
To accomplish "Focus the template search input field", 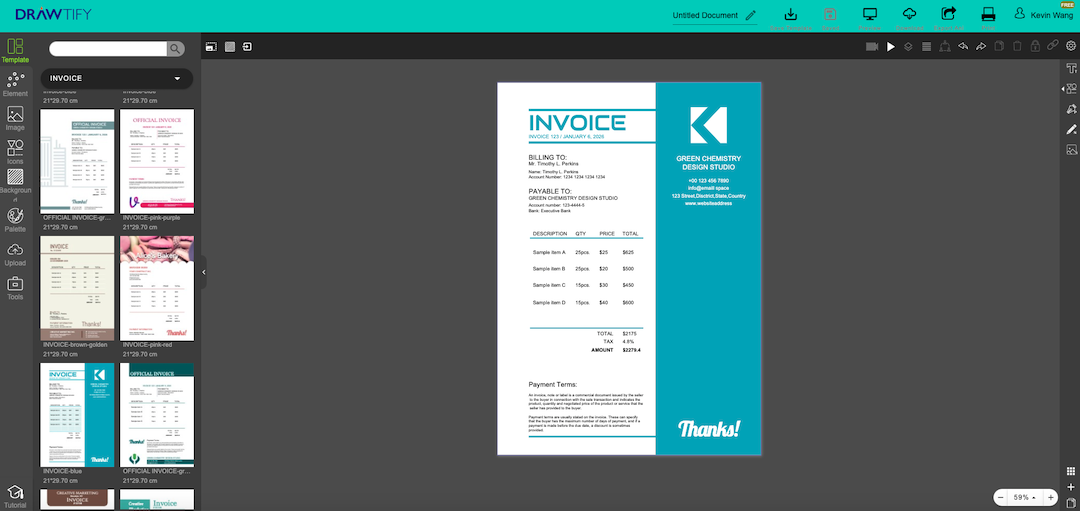I will [108, 48].
